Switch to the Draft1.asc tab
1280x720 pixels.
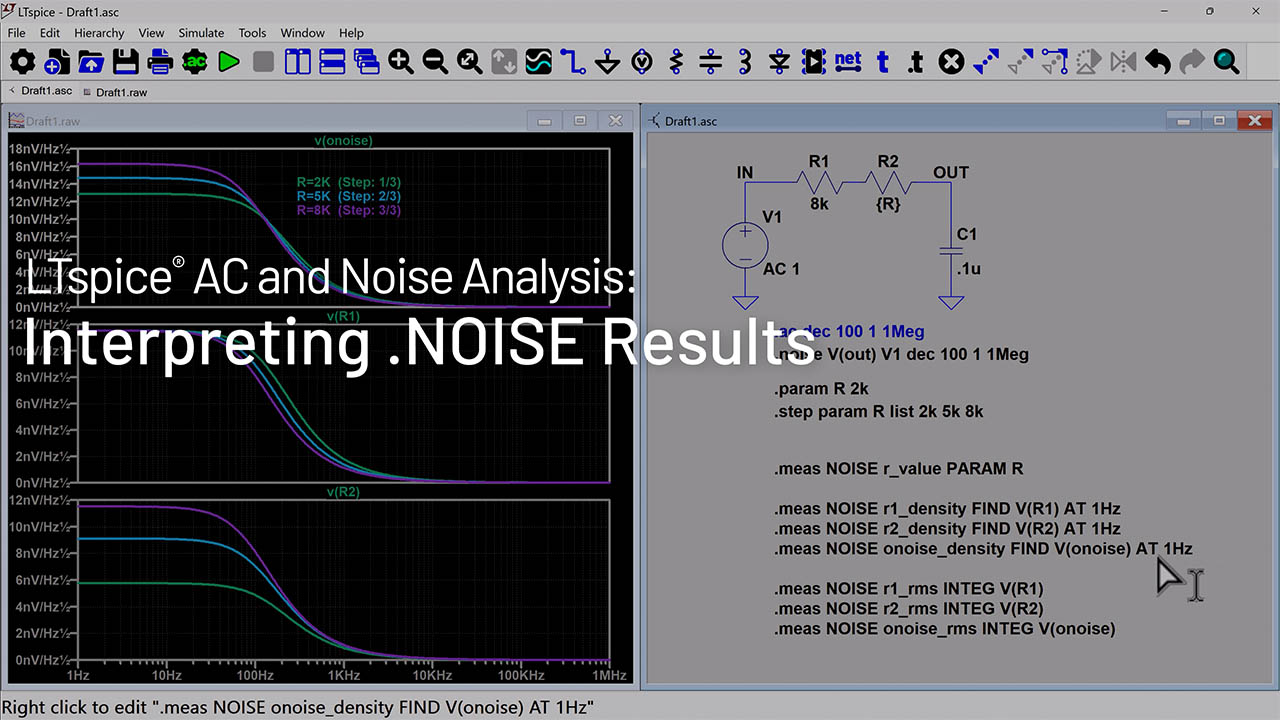pyautogui.click(x=46, y=91)
